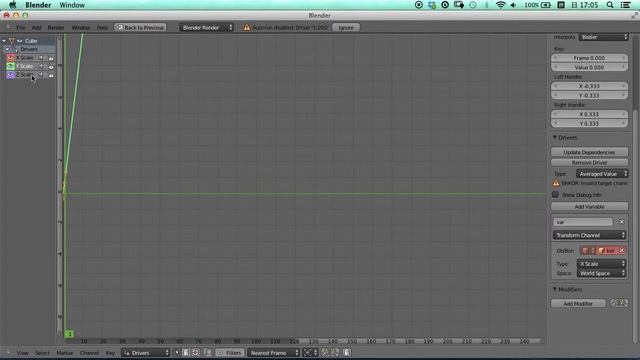The height and width of the screenshot is (360, 640).
Task: Click the copy keyframes icon in graph header
Action: coord(325,353)
